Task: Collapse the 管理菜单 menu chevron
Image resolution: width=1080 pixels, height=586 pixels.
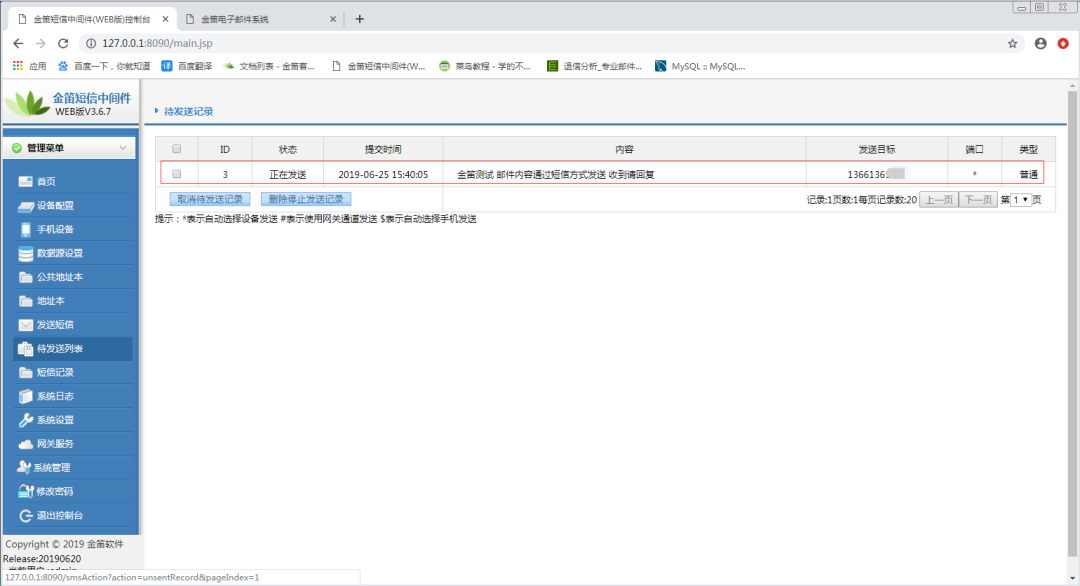Action: 123,148
